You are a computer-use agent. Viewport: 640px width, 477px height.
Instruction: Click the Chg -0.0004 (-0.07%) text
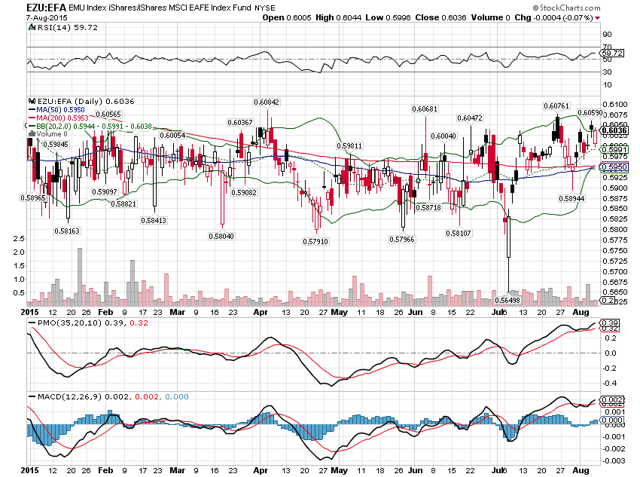pyautogui.click(x=553, y=18)
